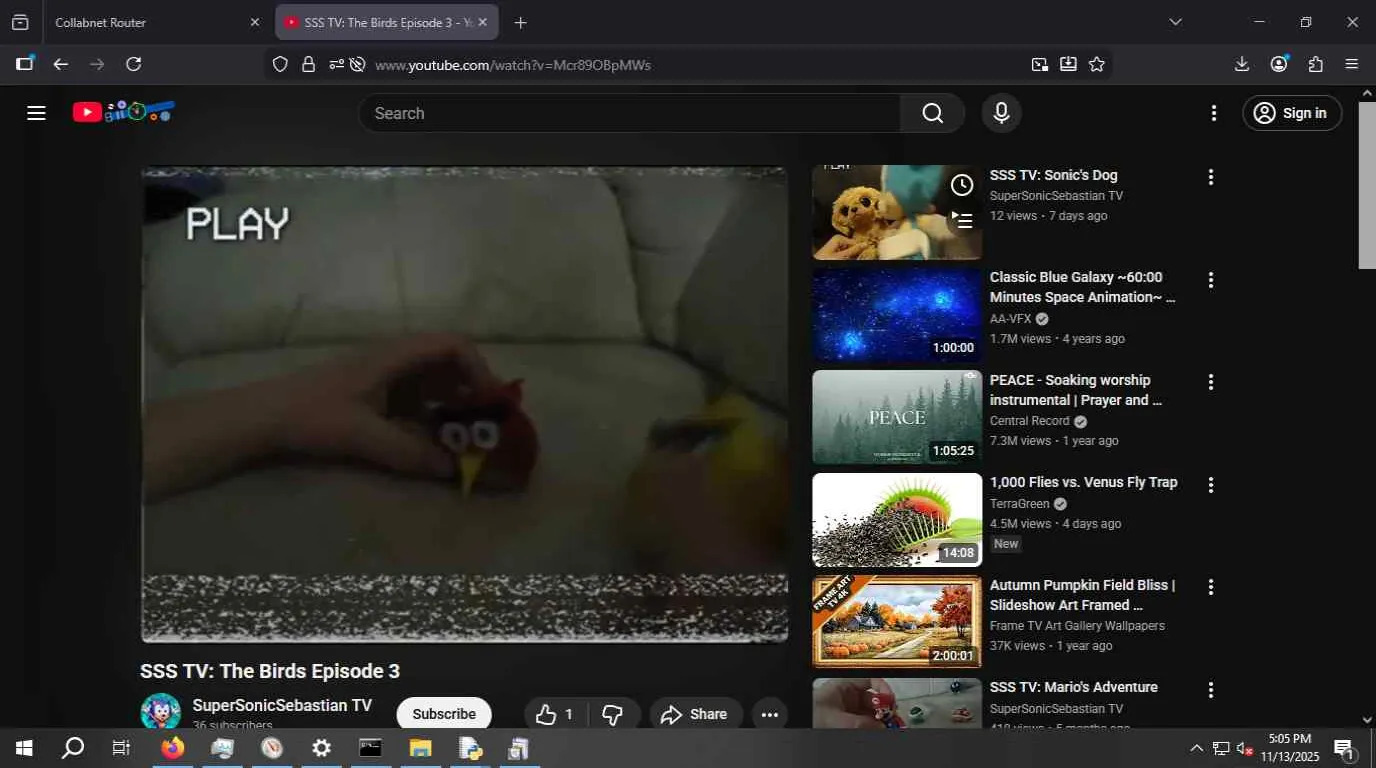Click the page vertical scrollbar thumb
This screenshot has width=1376, height=768.
coord(1367,184)
